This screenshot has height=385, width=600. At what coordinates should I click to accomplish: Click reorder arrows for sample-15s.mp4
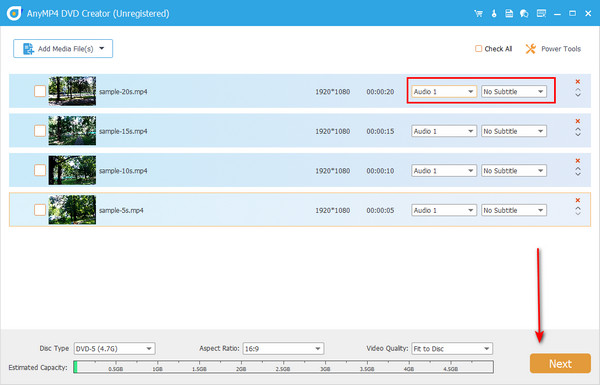coord(578,132)
